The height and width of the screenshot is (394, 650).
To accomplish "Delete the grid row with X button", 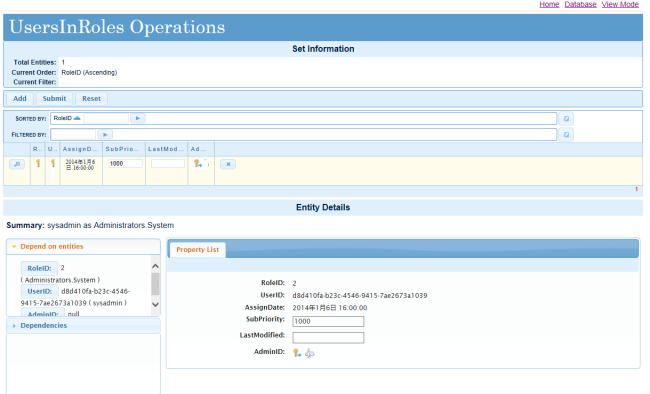I will tap(228, 164).
